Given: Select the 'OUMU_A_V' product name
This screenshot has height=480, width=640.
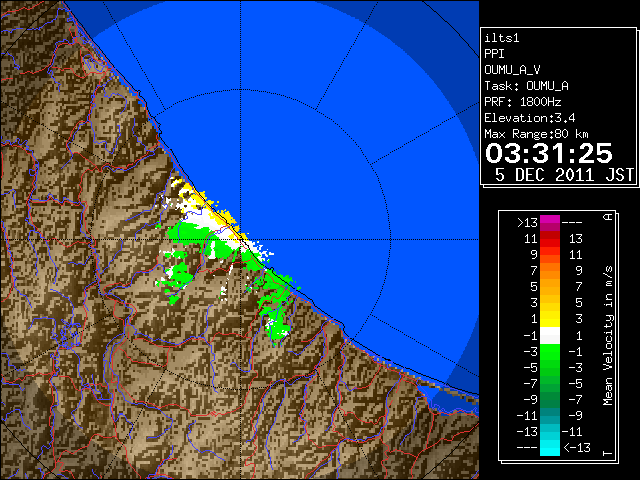Looking at the screenshot, I should [x=512, y=70].
